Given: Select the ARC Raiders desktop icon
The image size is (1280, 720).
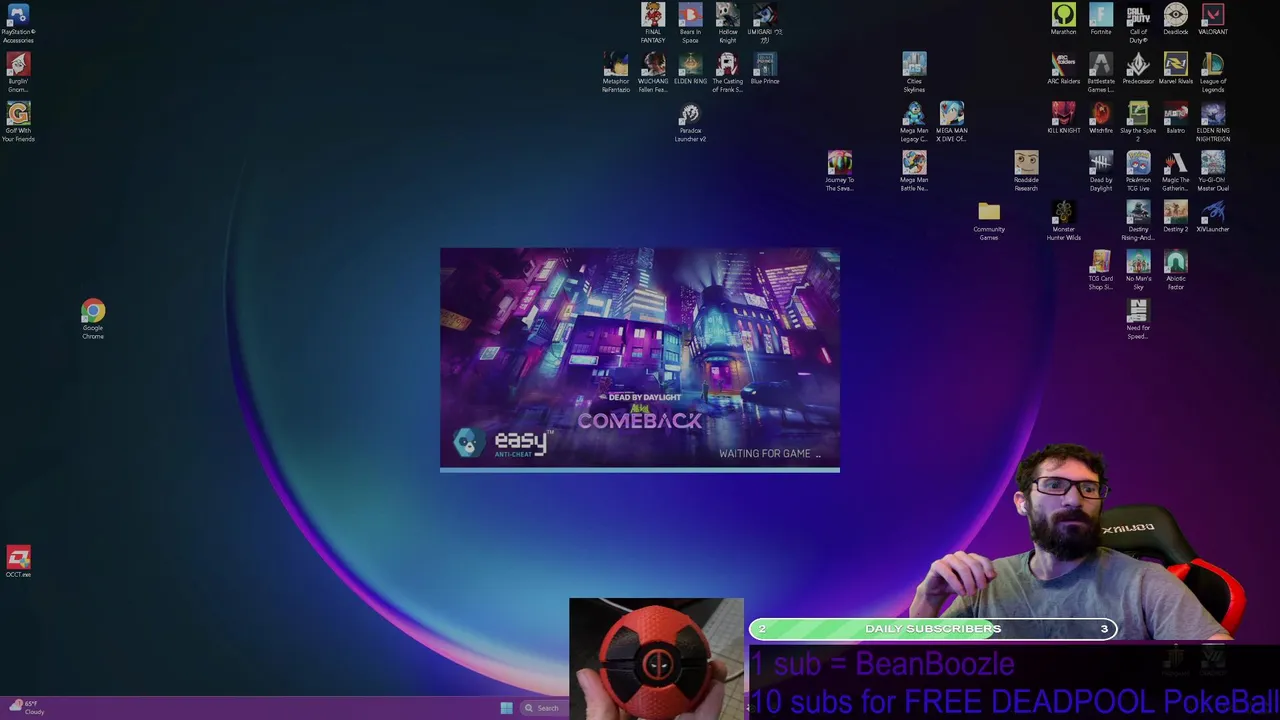Looking at the screenshot, I should click(x=1064, y=69).
